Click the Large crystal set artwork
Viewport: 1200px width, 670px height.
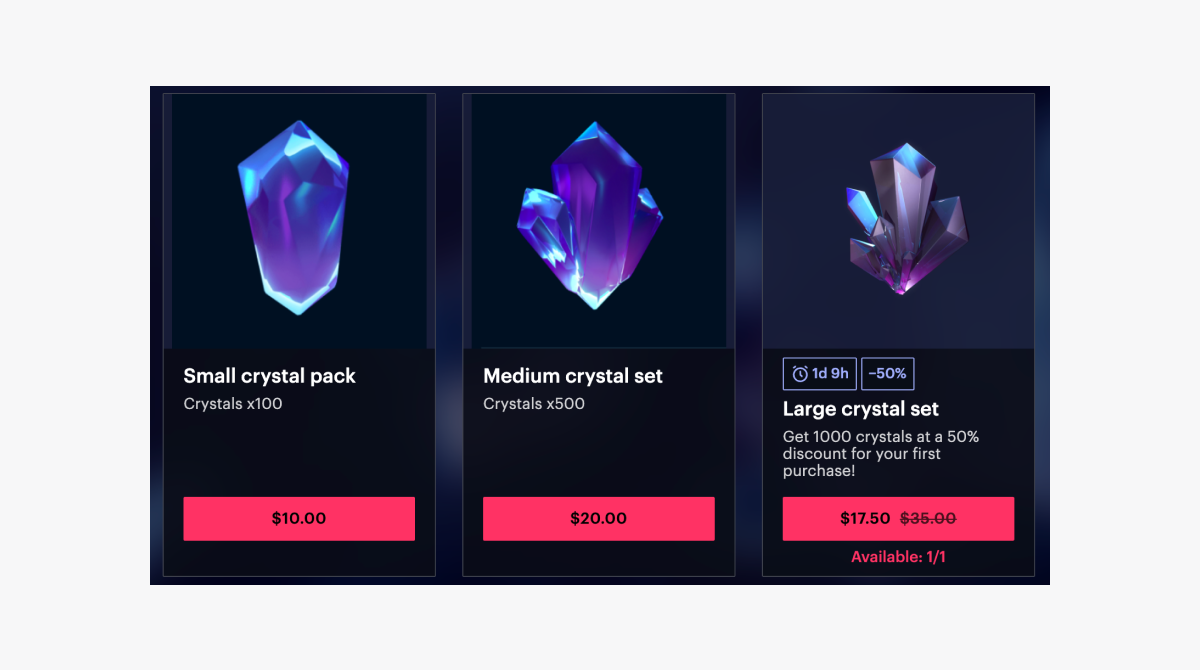tap(903, 222)
